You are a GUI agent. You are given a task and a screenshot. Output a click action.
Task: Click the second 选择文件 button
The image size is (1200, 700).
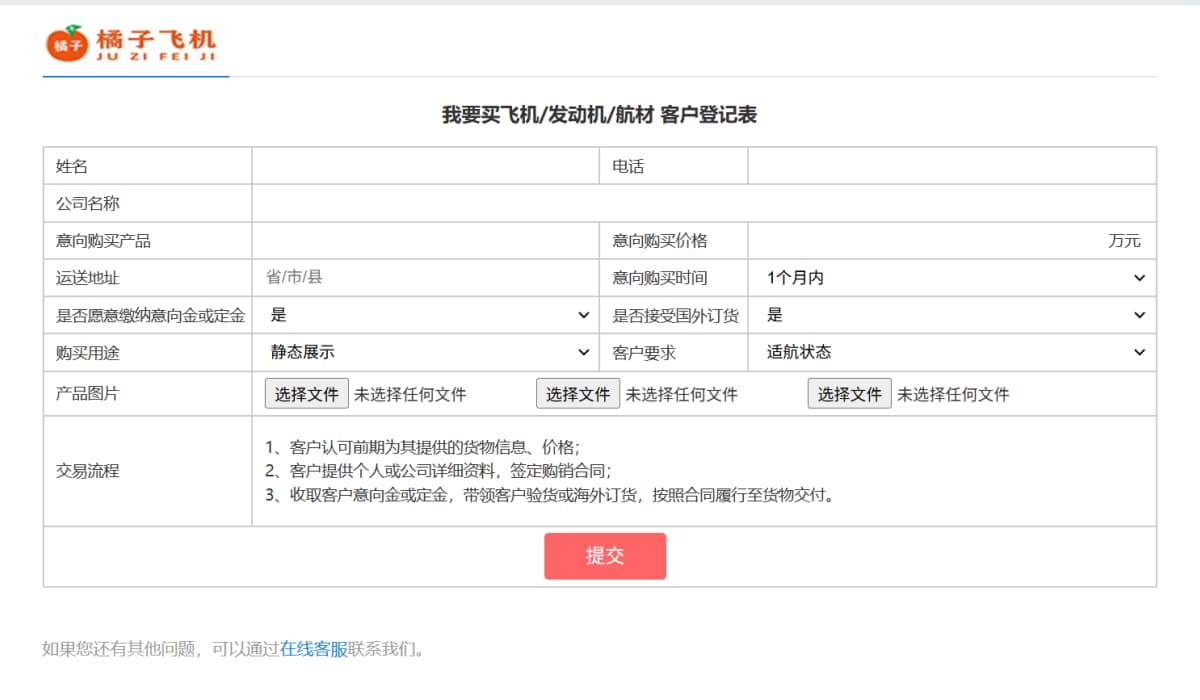(578, 394)
